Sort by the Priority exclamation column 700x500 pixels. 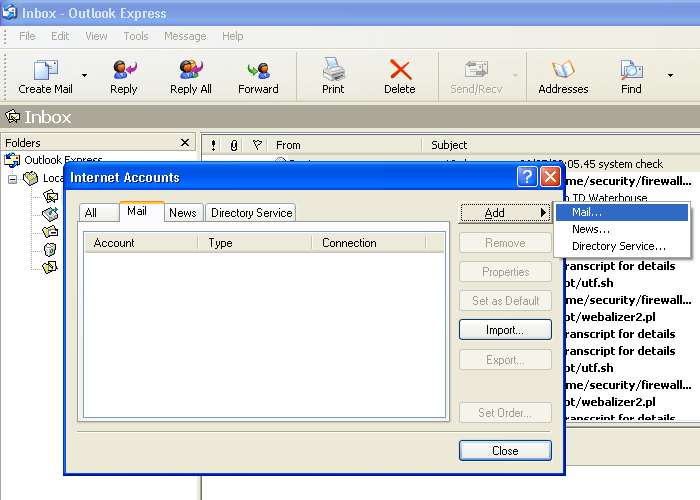pos(213,145)
